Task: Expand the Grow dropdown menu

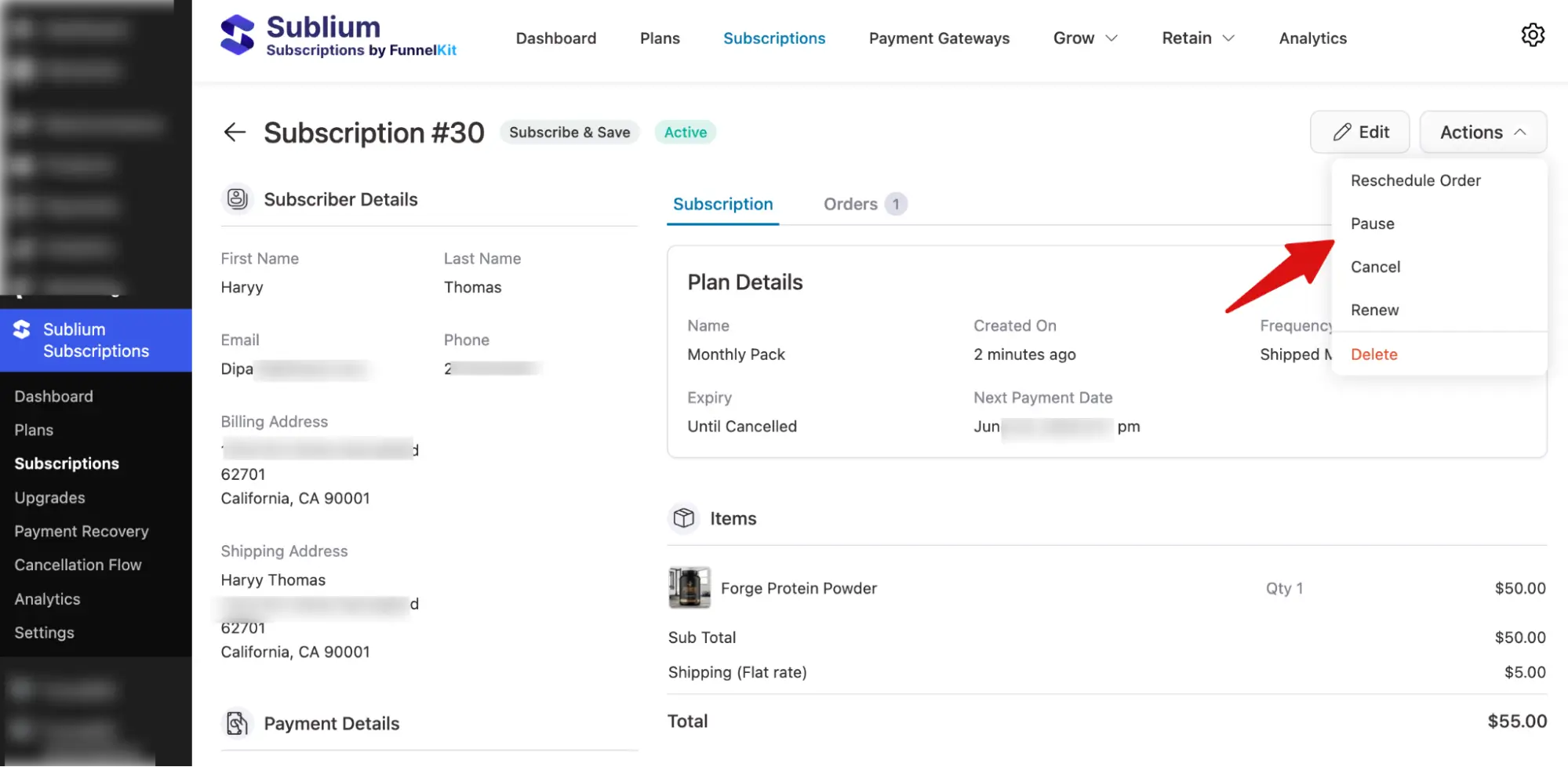Action: point(1085,38)
